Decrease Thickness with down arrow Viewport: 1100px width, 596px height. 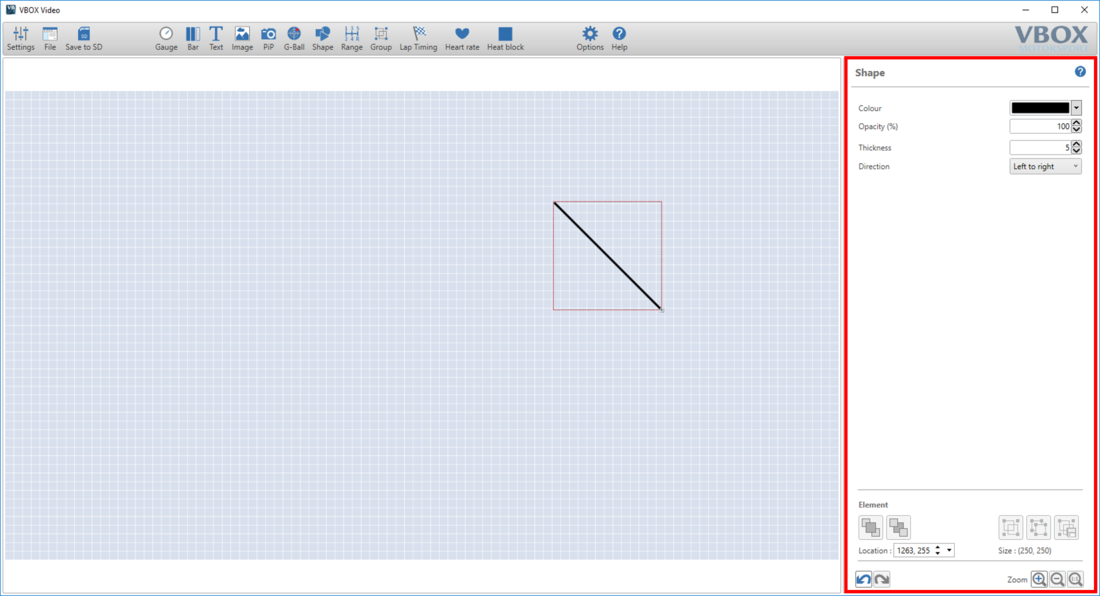1076,151
